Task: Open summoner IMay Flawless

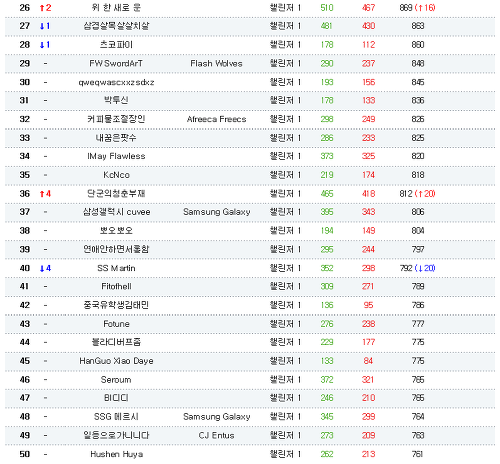Action: [116, 156]
